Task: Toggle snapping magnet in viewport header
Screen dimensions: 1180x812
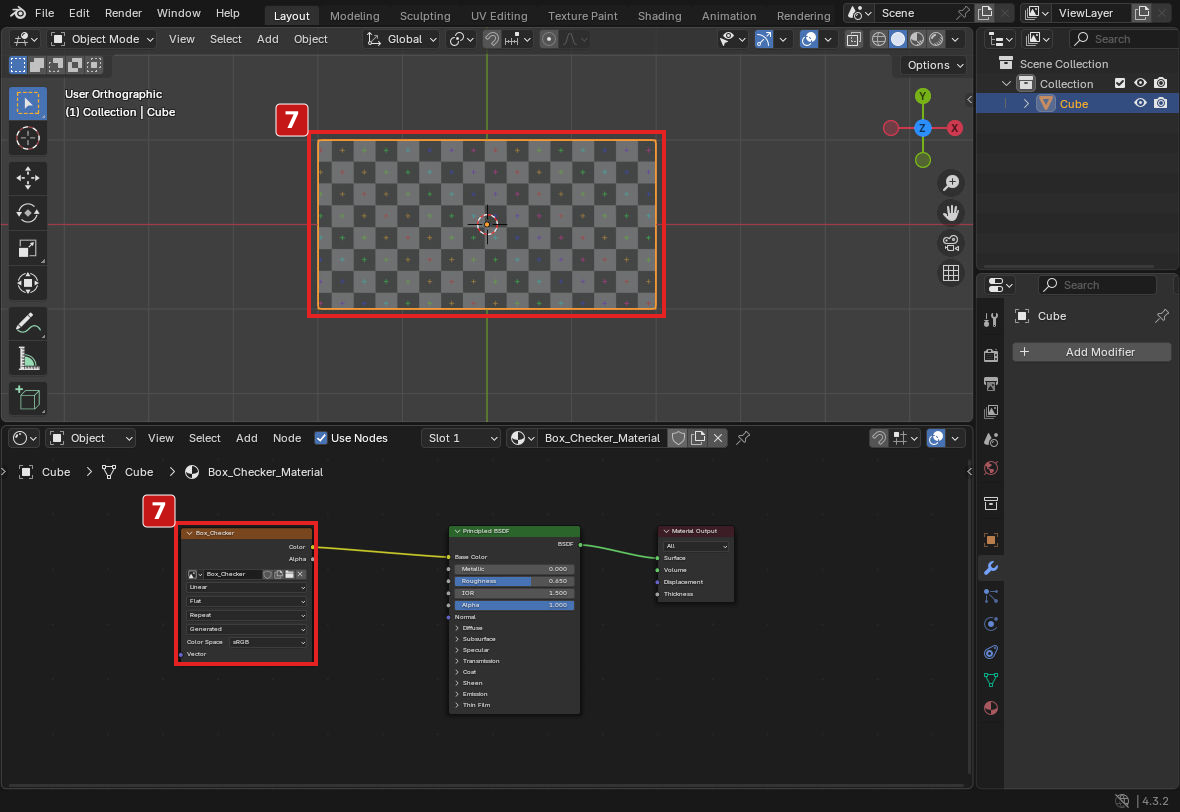Action: coord(491,39)
